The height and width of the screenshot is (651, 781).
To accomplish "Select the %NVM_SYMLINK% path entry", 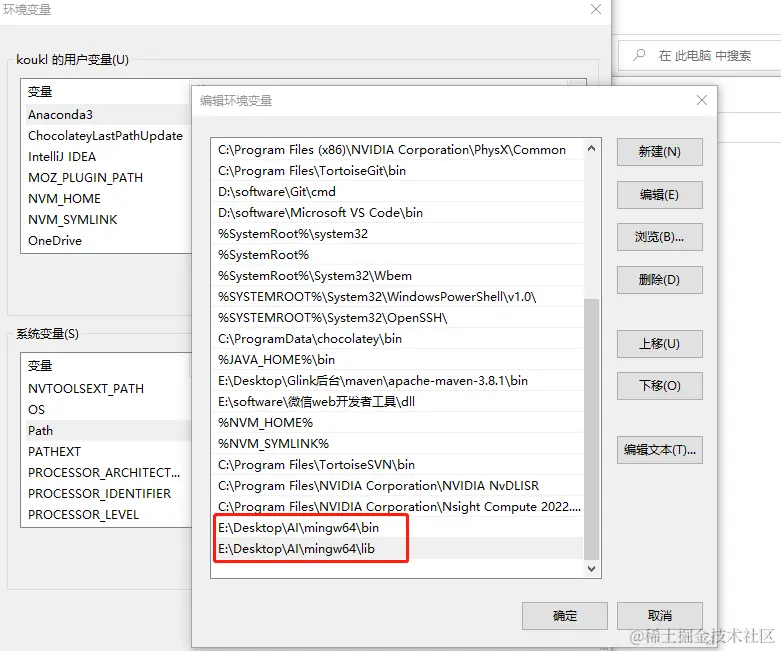I will [397, 444].
